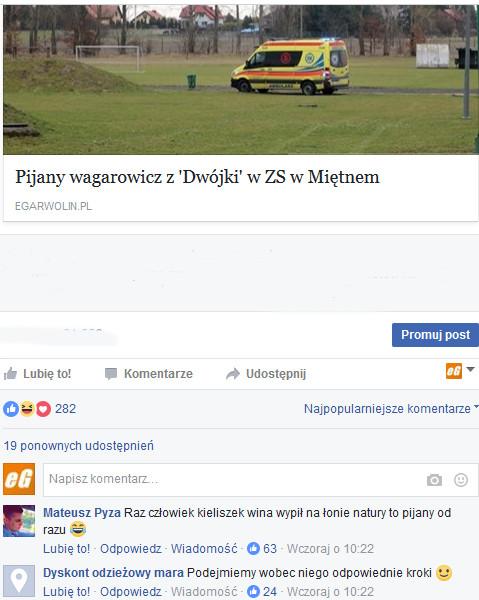Click the laughing Haha reaction icon
The image size is (479, 600).
27,409
